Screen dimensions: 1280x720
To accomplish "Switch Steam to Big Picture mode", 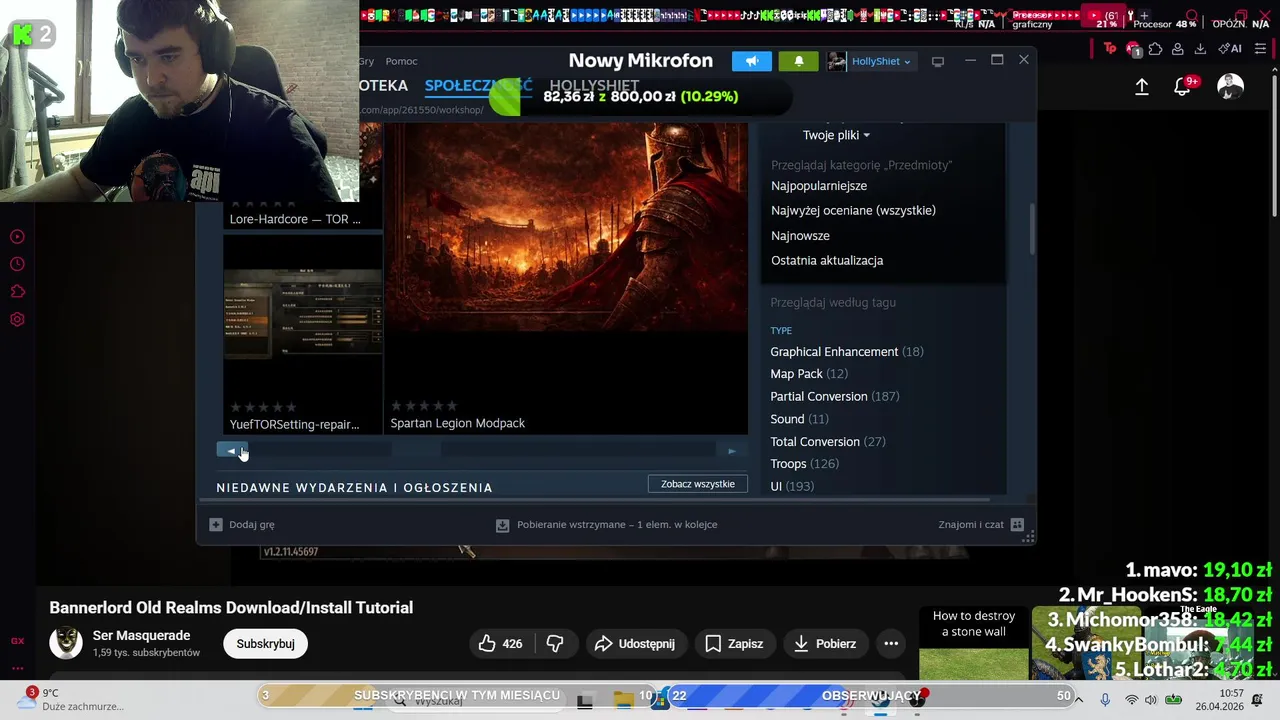I will [x=937, y=61].
